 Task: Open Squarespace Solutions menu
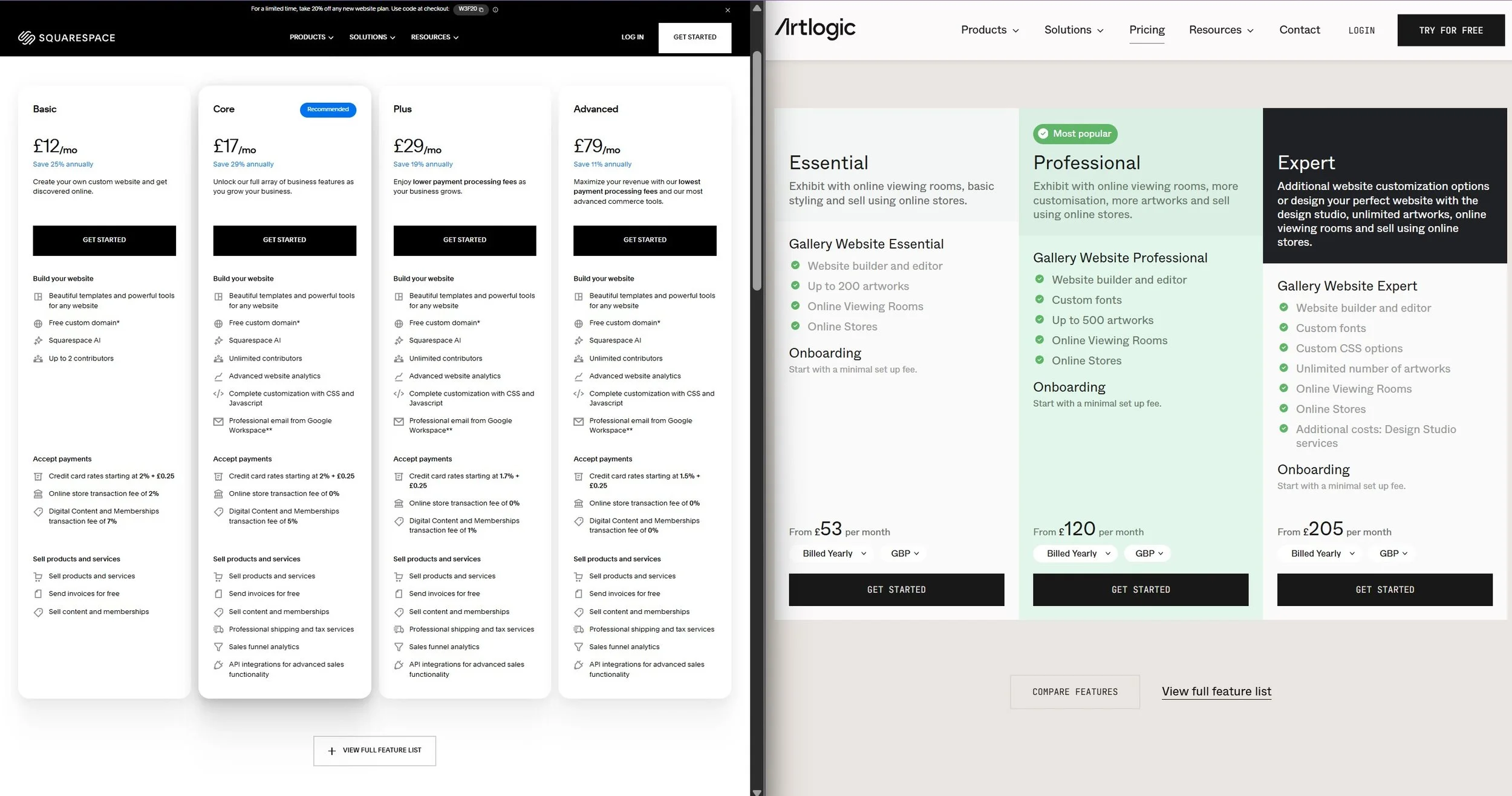372,38
